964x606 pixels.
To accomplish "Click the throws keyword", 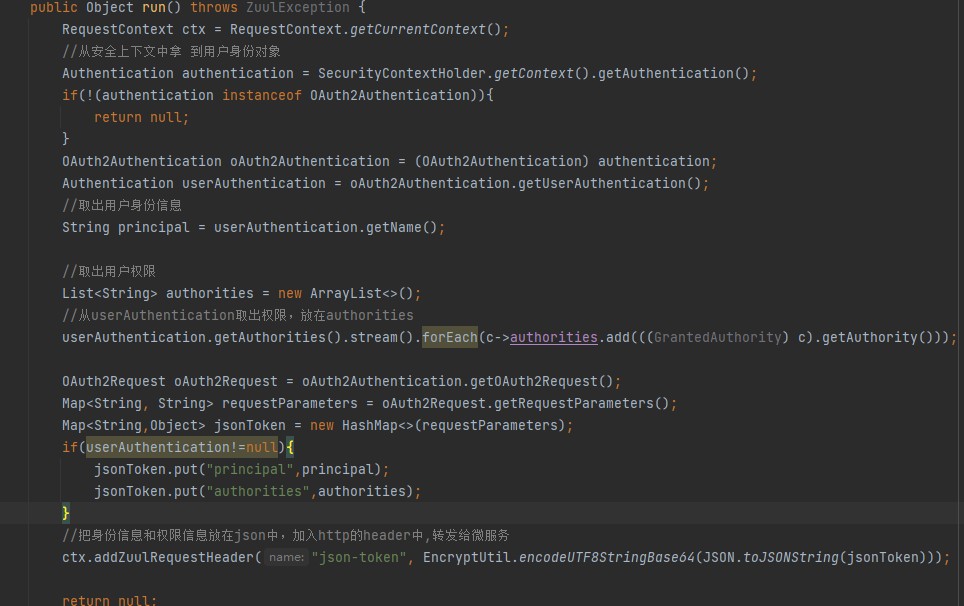I will pos(214,7).
